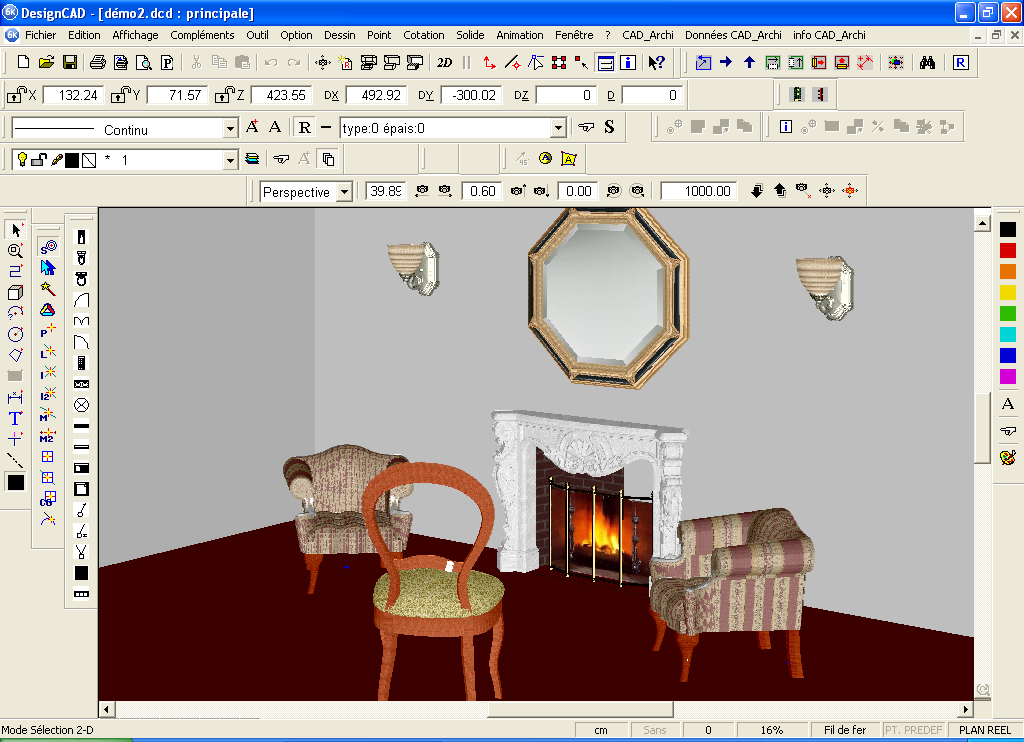1024x742 pixels.
Task: Open the Dessin menu
Action: click(340, 35)
